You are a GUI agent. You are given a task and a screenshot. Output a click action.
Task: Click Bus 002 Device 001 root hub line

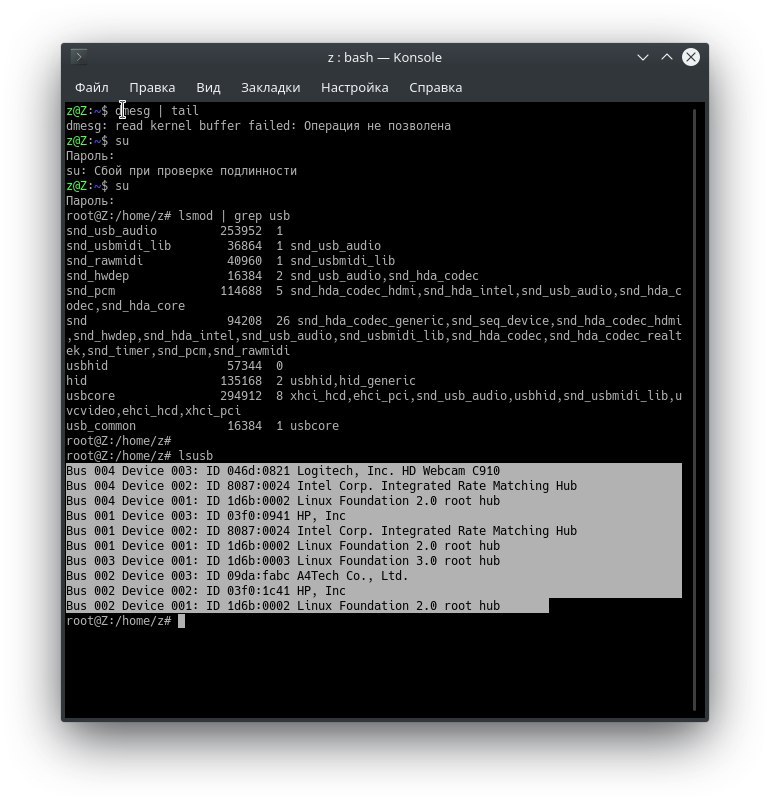point(283,605)
